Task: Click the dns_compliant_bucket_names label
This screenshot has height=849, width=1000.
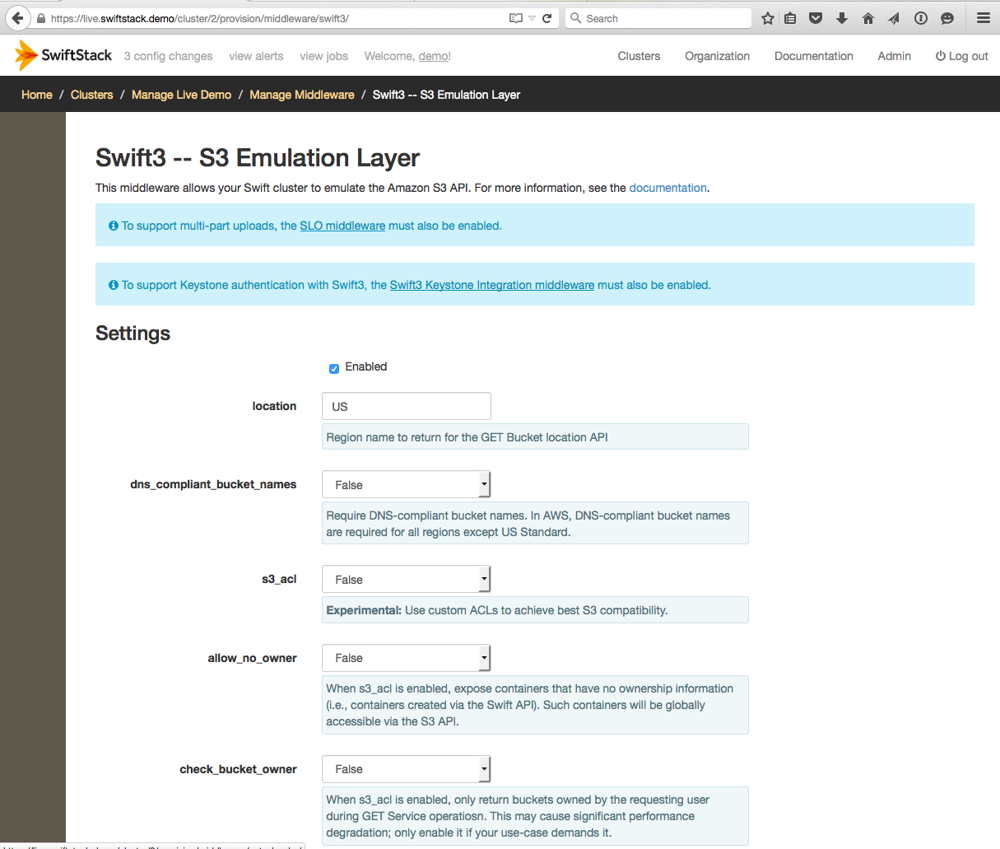Action: coord(213,484)
